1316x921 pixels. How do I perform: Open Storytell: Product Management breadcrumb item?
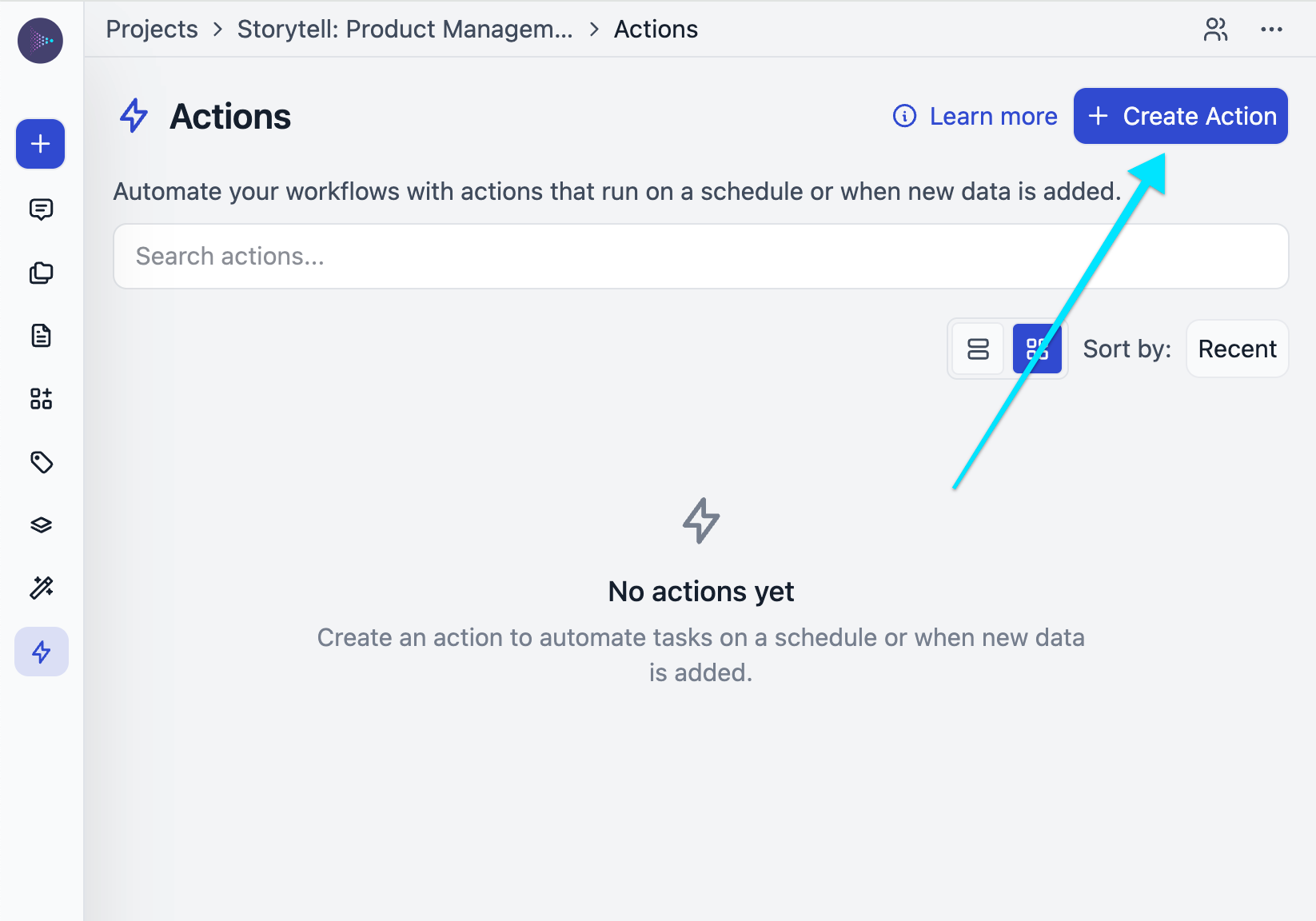[405, 30]
